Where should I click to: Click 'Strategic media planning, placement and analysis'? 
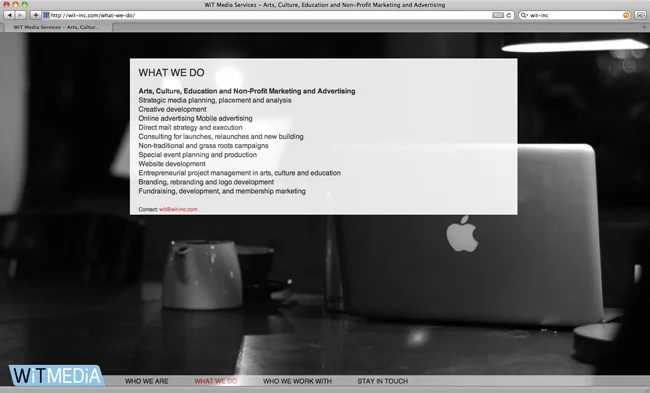pyautogui.click(x=215, y=100)
